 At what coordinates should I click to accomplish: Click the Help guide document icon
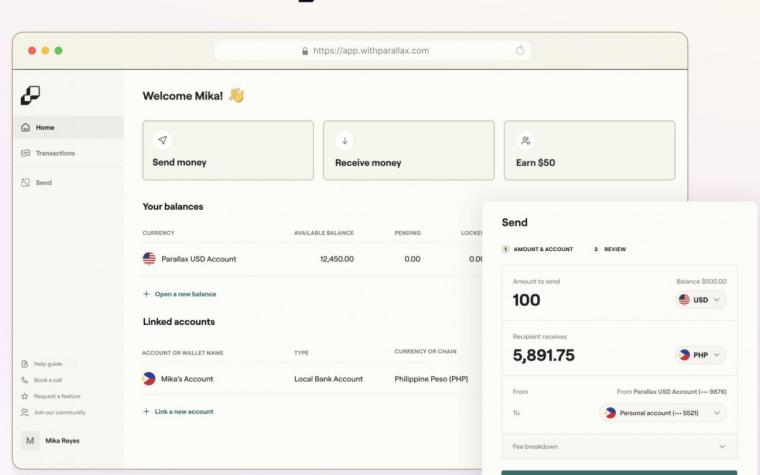point(25,364)
